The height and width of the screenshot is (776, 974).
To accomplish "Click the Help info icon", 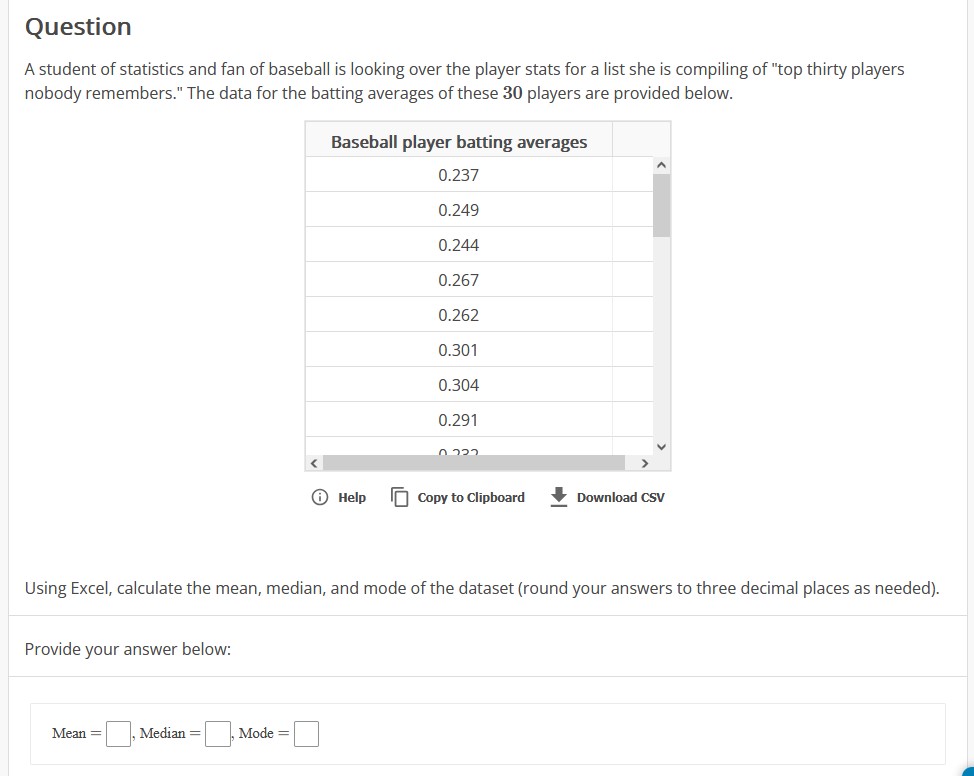I will [x=317, y=497].
